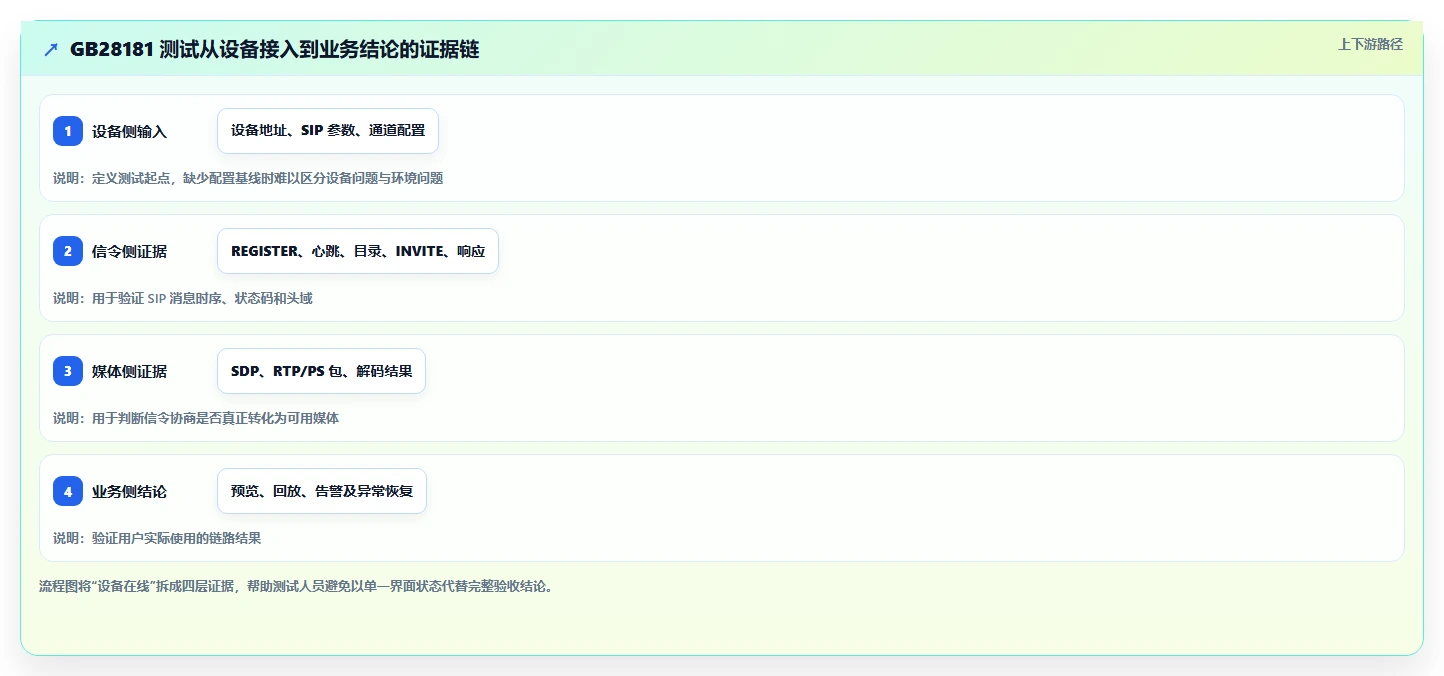Click the 定义测试起点 description under step 1
Image resolution: width=1444 pixels, height=676 pixels.
coord(248,178)
